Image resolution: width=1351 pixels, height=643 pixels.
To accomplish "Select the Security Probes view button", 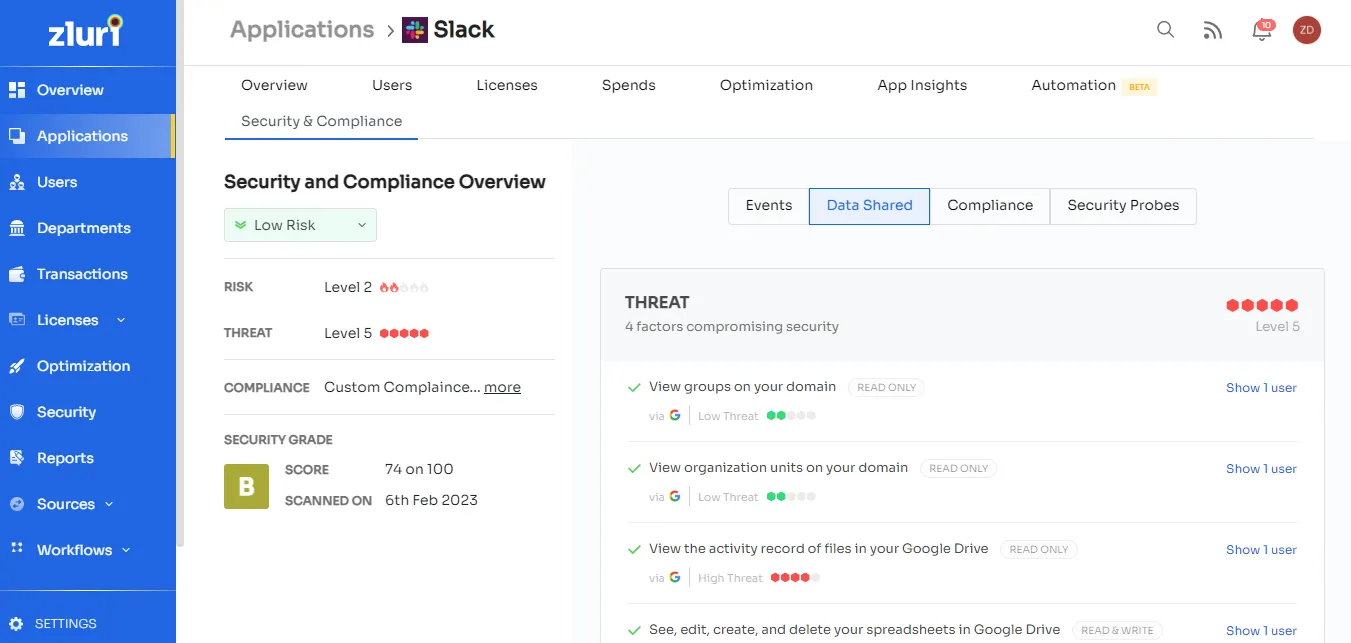I will (1123, 205).
